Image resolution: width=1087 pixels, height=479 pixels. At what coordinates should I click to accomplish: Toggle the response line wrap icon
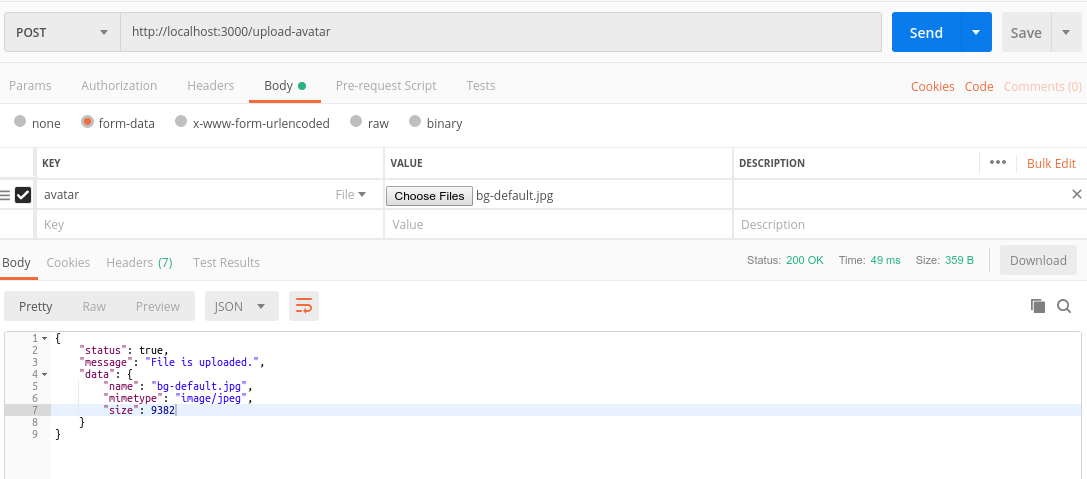point(304,306)
